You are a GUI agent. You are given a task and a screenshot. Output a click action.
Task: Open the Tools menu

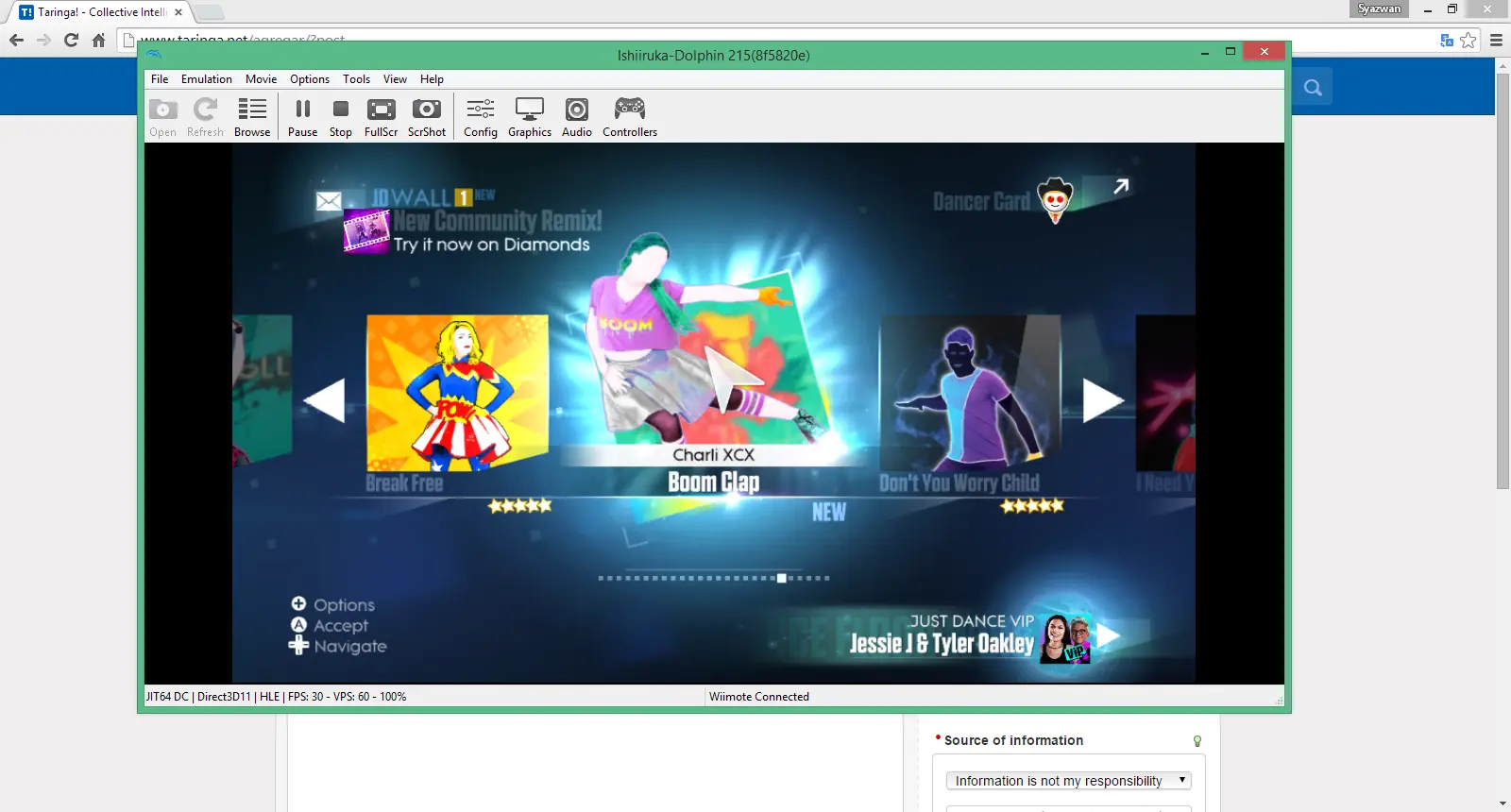coord(356,79)
